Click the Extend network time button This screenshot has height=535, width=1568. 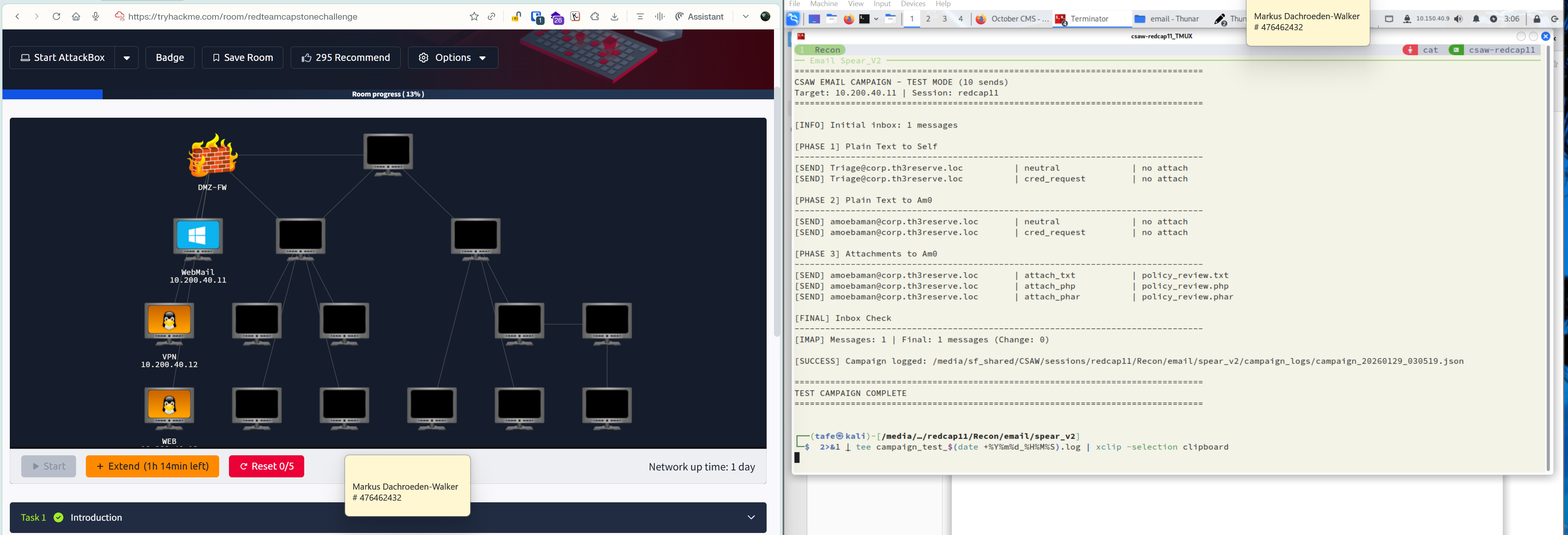[152, 466]
